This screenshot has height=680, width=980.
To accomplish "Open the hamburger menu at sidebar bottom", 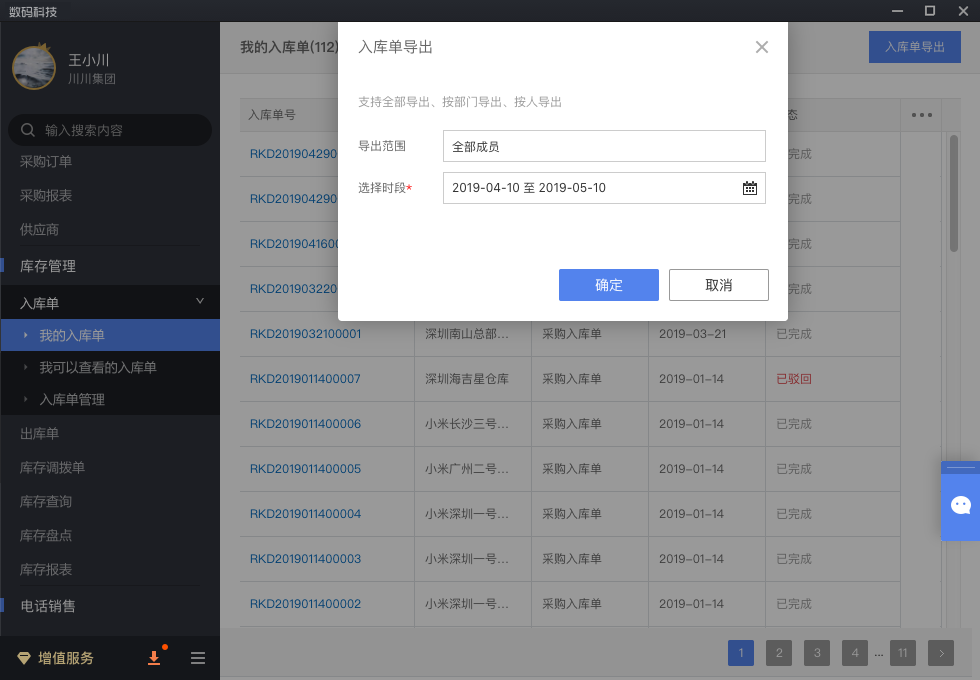I will coord(198,658).
